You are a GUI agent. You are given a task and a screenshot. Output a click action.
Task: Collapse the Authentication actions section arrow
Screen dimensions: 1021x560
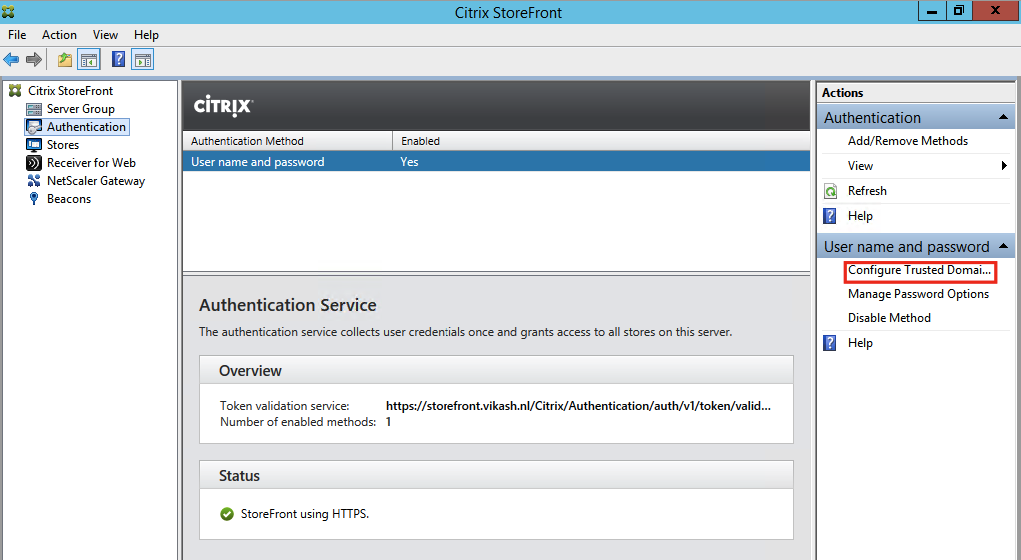pyautogui.click(x=1003, y=117)
